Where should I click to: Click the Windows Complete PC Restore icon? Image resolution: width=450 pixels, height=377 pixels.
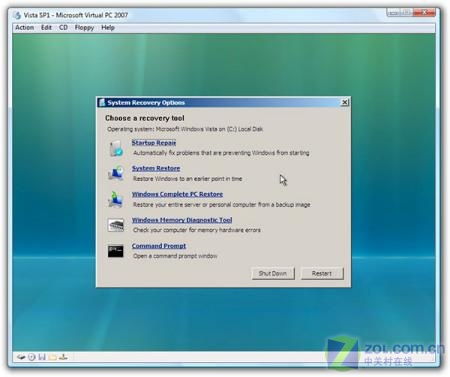coord(116,199)
